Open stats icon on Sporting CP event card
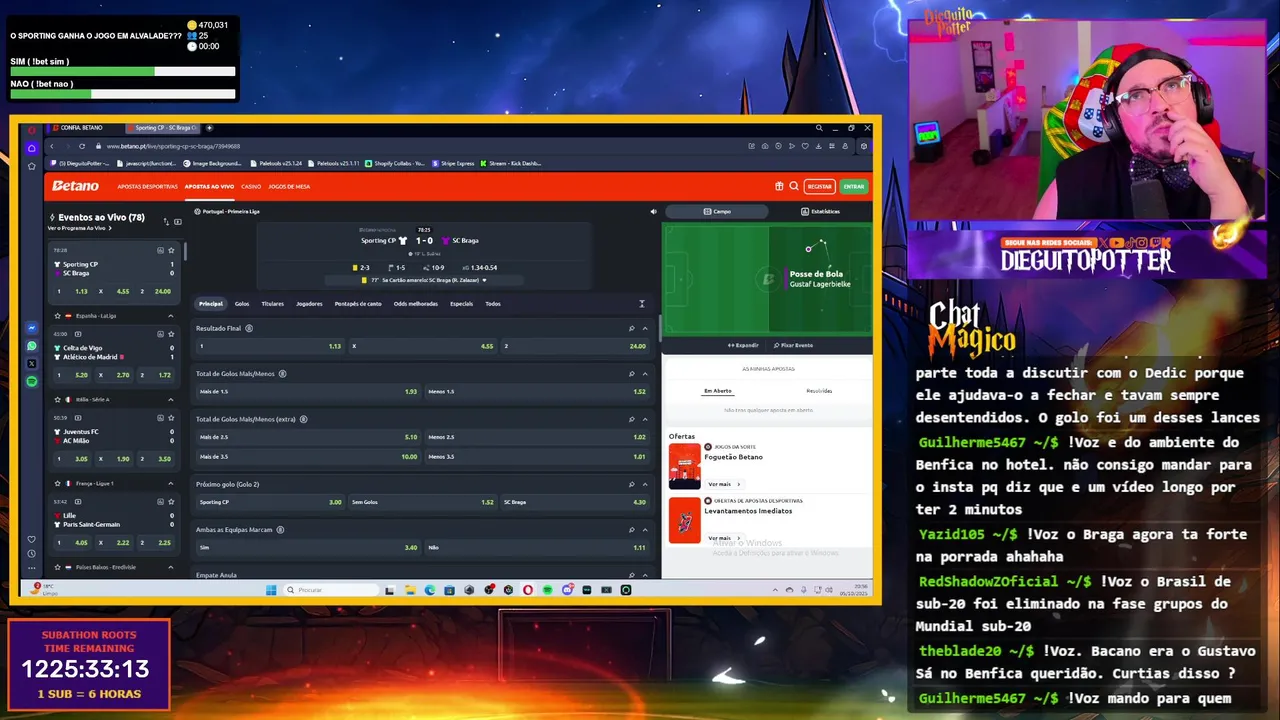Image resolution: width=1280 pixels, height=720 pixels. tap(160, 250)
